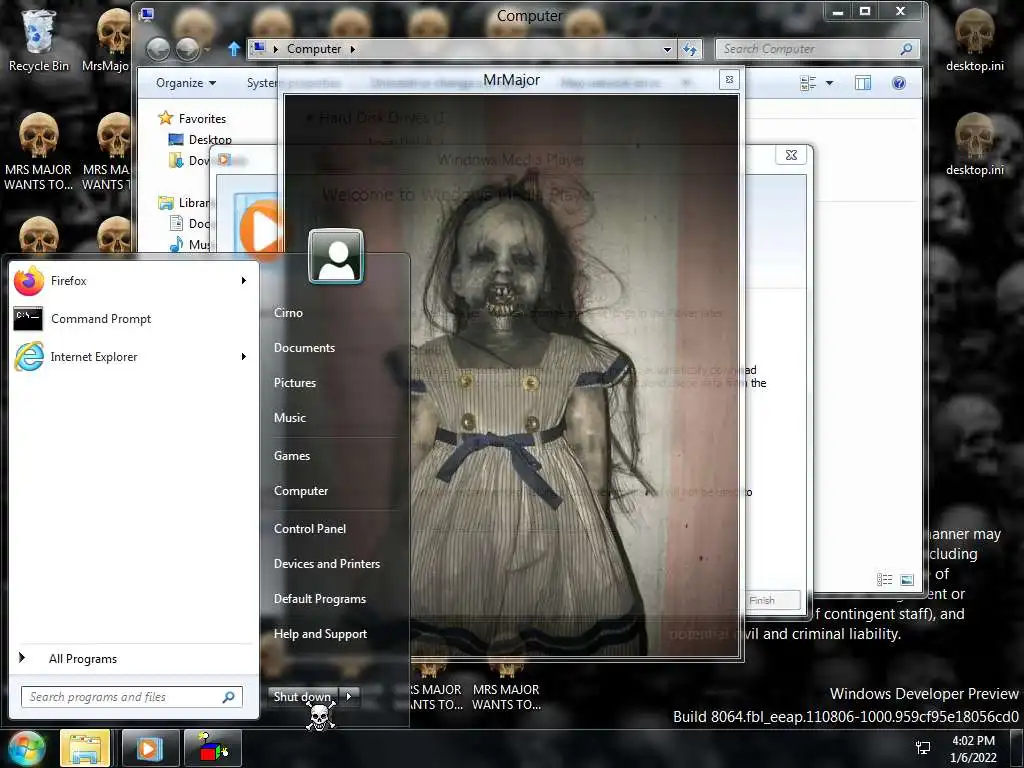Image resolution: width=1024 pixels, height=768 pixels.
Task: Click the search magnifier in Computer window
Action: coord(906,49)
